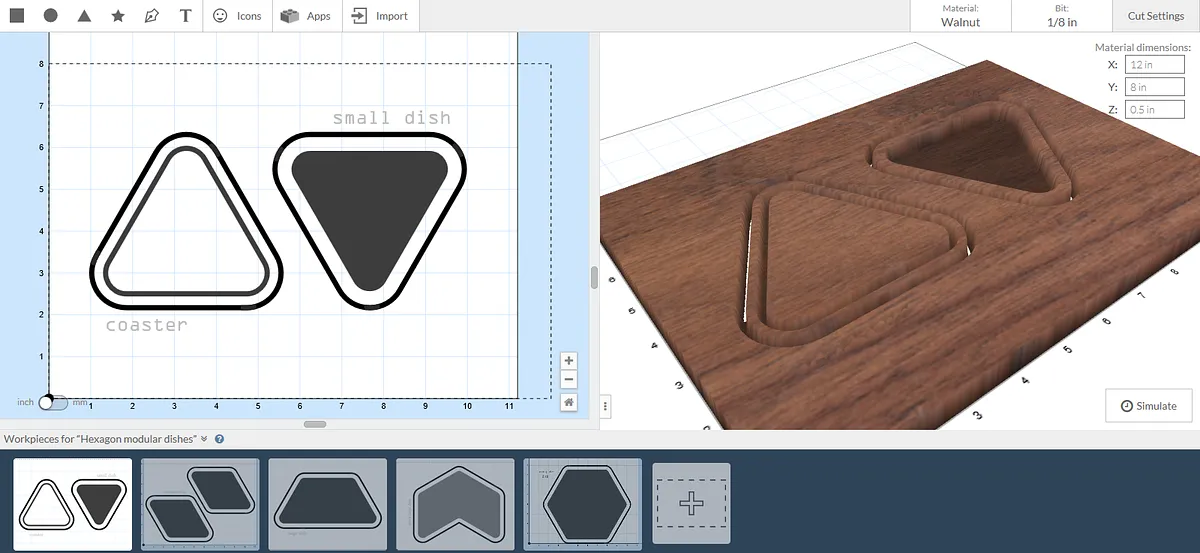Toggle units between inch and mm

53,402
